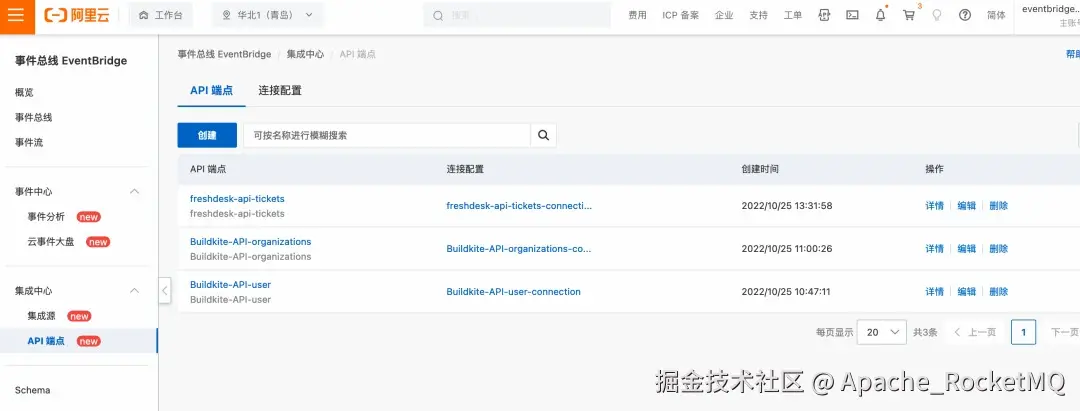Open 企业 menu
This screenshot has height=411, width=1080.
(724, 15)
